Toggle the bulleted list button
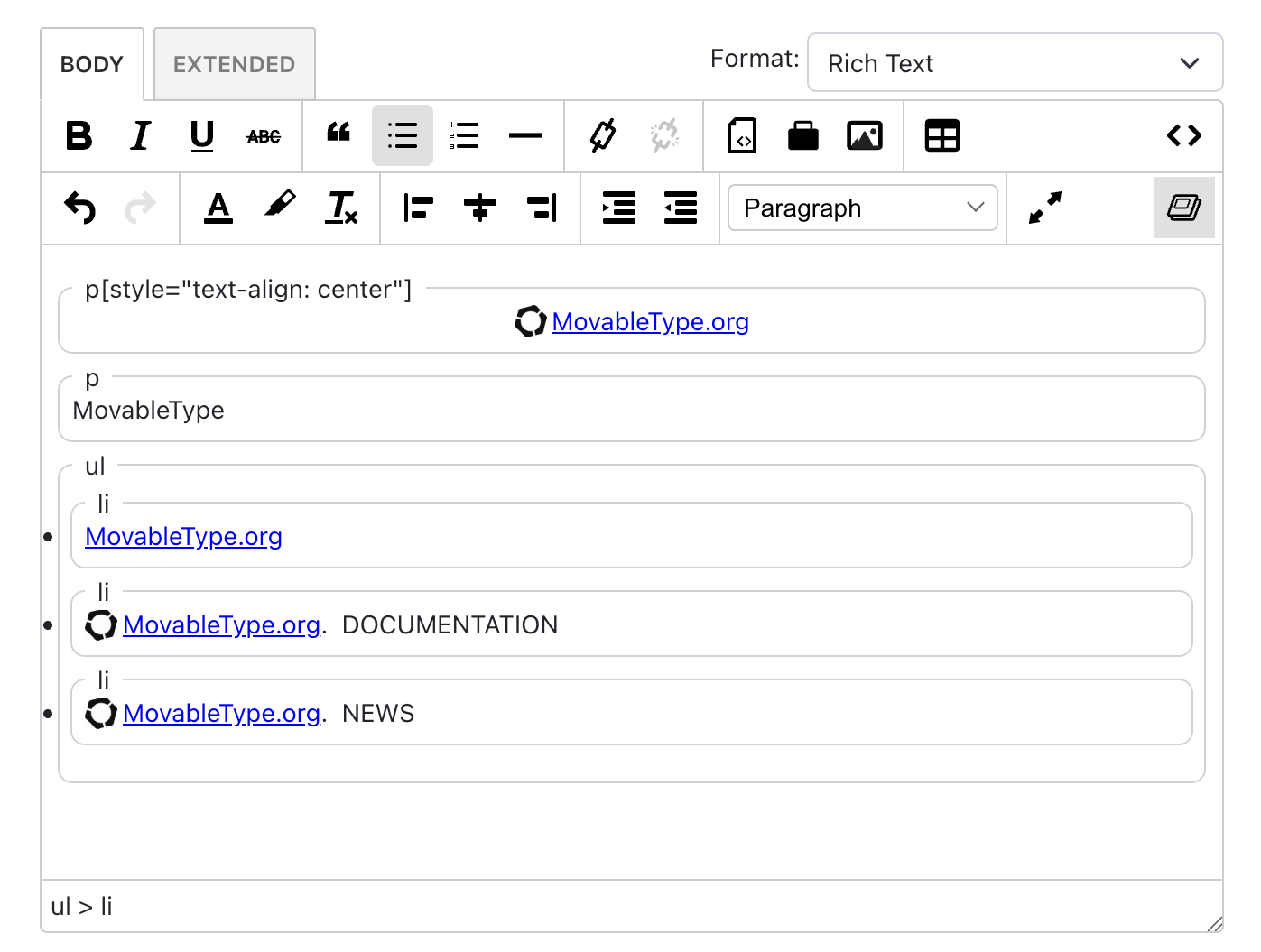 pos(403,136)
